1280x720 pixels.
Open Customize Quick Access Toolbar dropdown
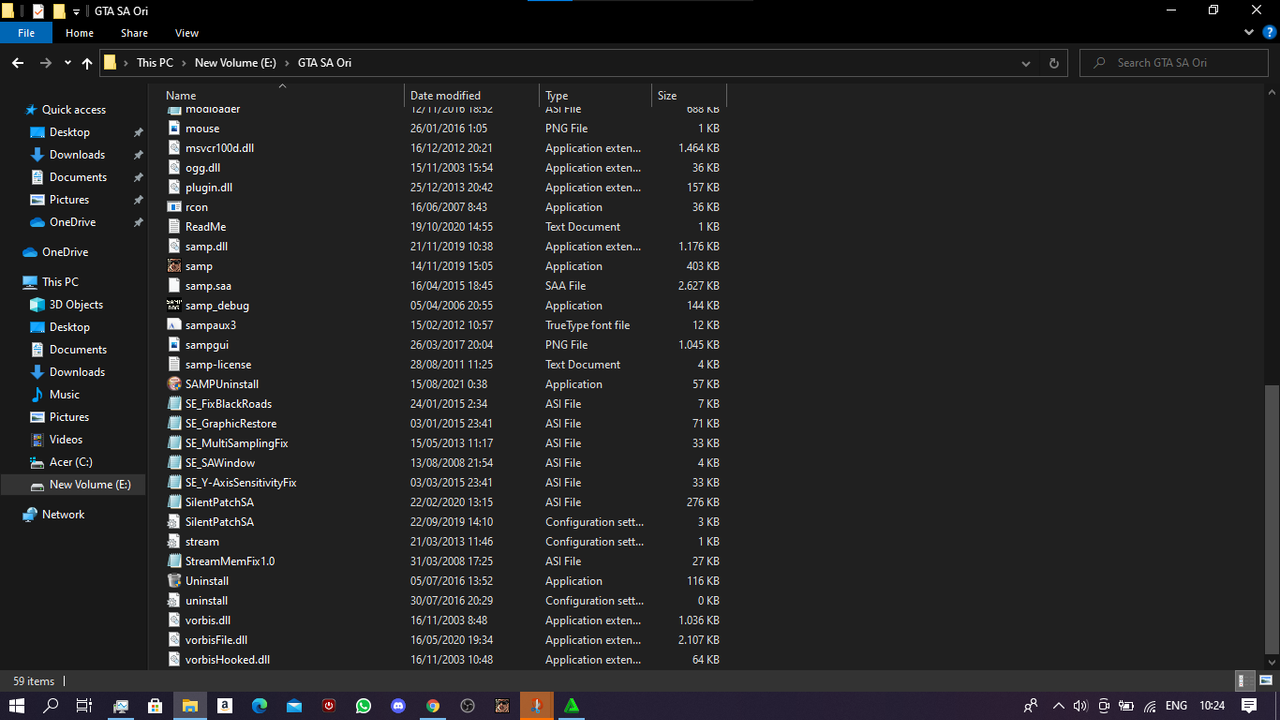tap(76, 11)
